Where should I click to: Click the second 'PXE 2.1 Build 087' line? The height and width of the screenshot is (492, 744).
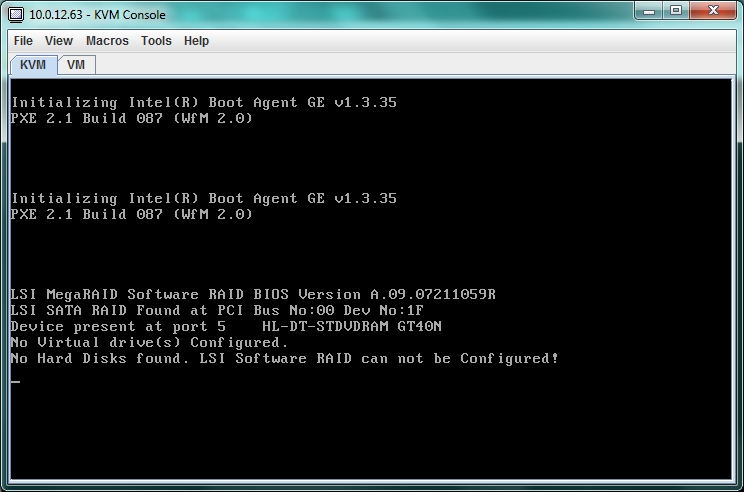[131, 214]
